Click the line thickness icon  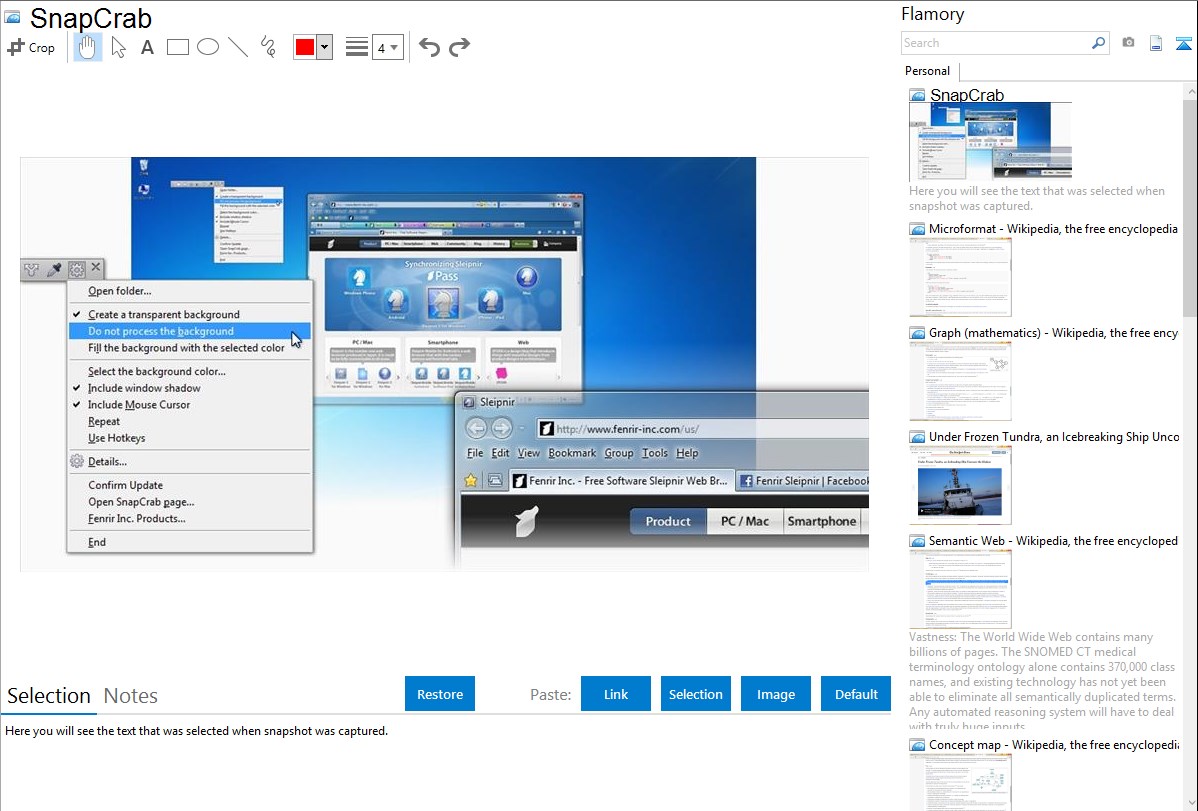click(357, 47)
